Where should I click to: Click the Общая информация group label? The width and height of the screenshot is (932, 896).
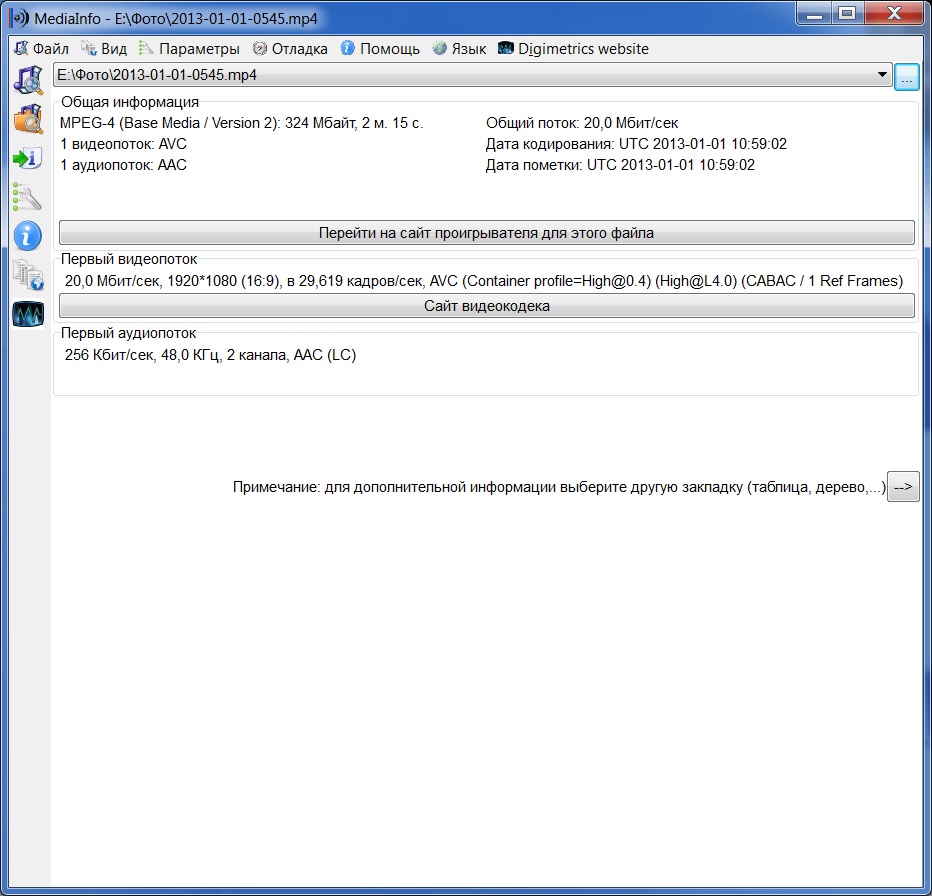[130, 102]
